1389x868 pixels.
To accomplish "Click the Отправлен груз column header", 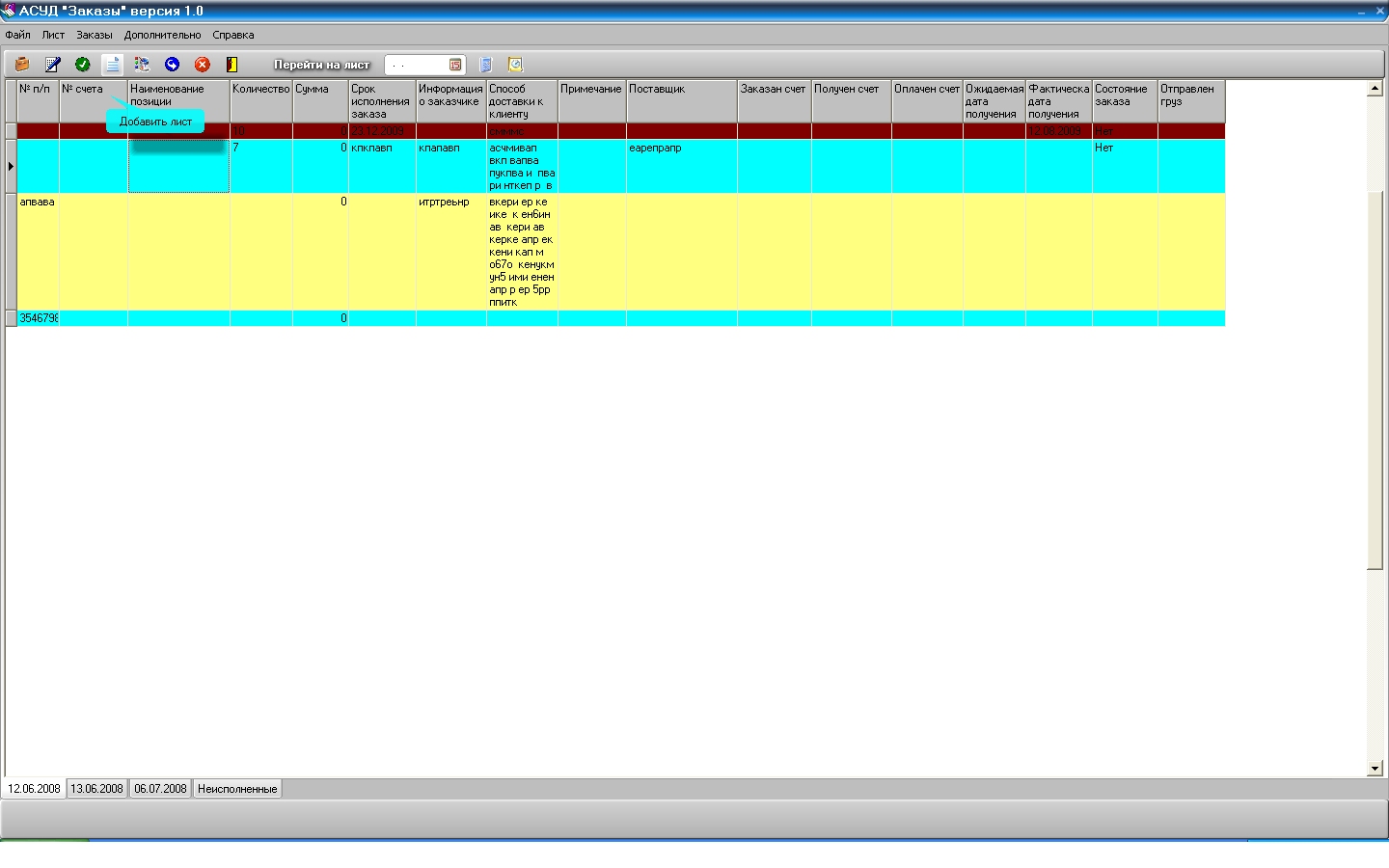I will tap(1191, 101).
